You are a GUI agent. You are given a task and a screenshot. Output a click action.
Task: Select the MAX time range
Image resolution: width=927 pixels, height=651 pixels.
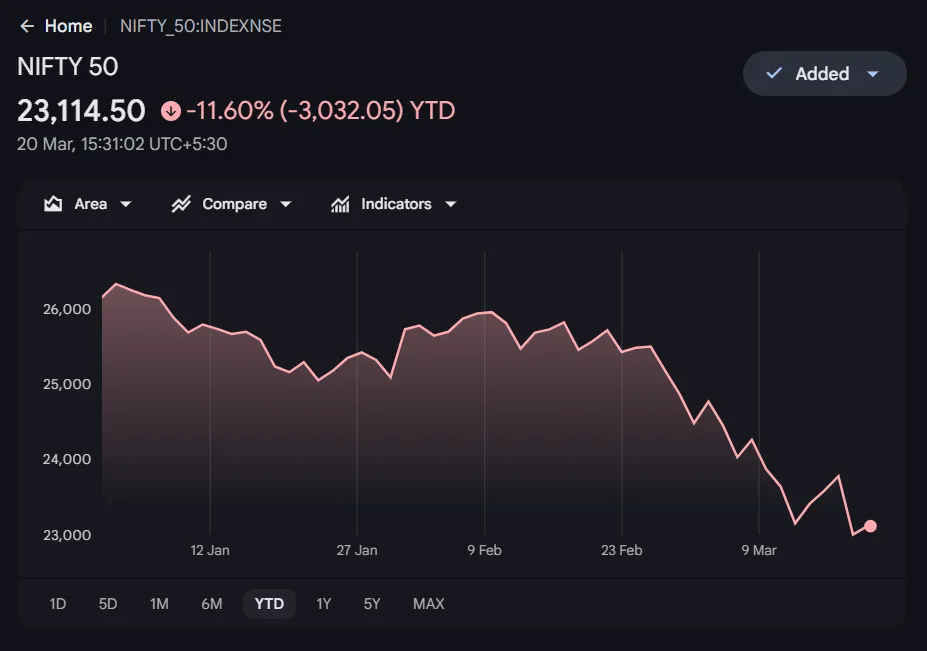pos(428,604)
